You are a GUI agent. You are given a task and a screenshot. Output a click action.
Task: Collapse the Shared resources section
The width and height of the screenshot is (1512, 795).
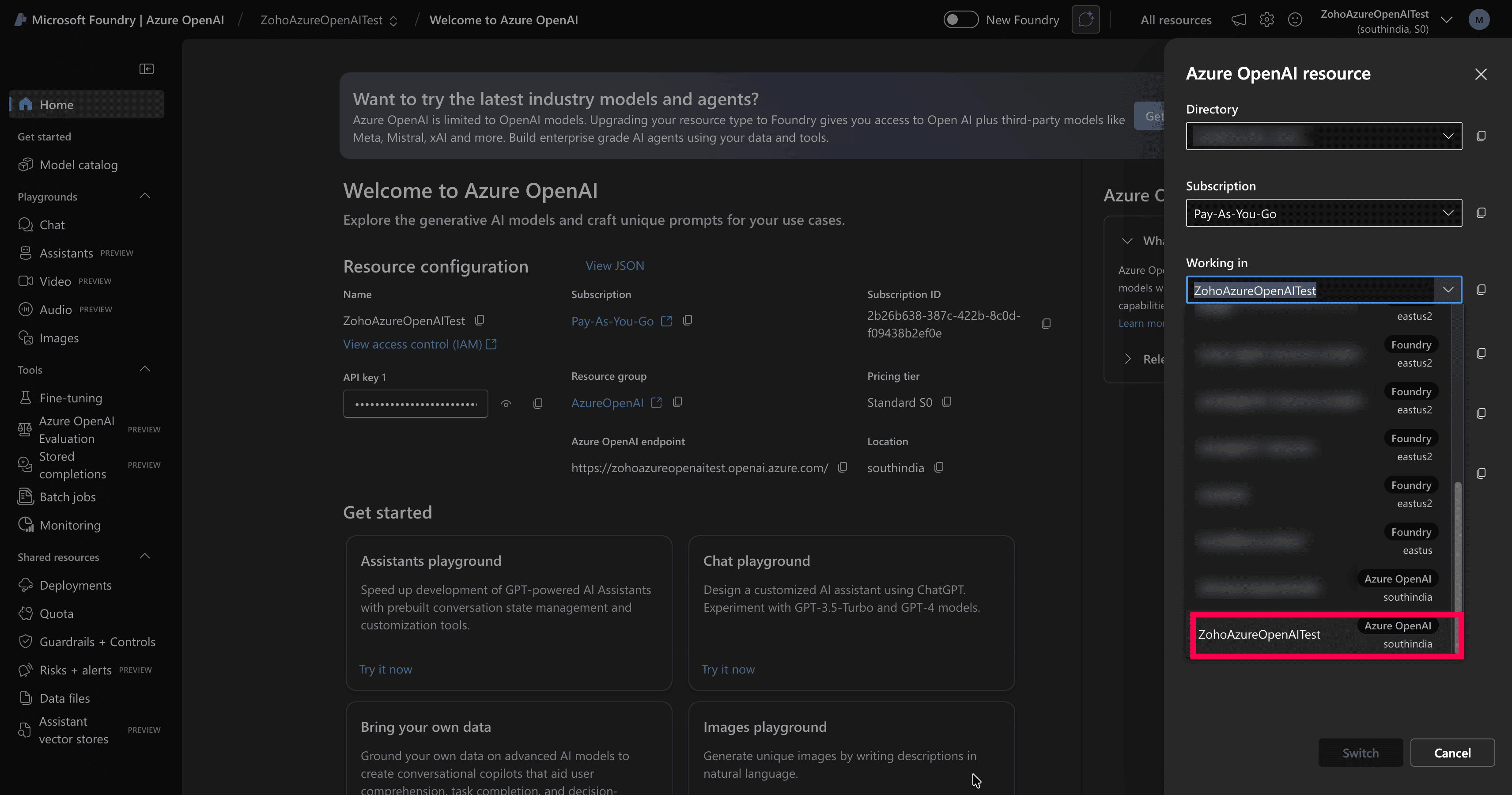coord(145,556)
